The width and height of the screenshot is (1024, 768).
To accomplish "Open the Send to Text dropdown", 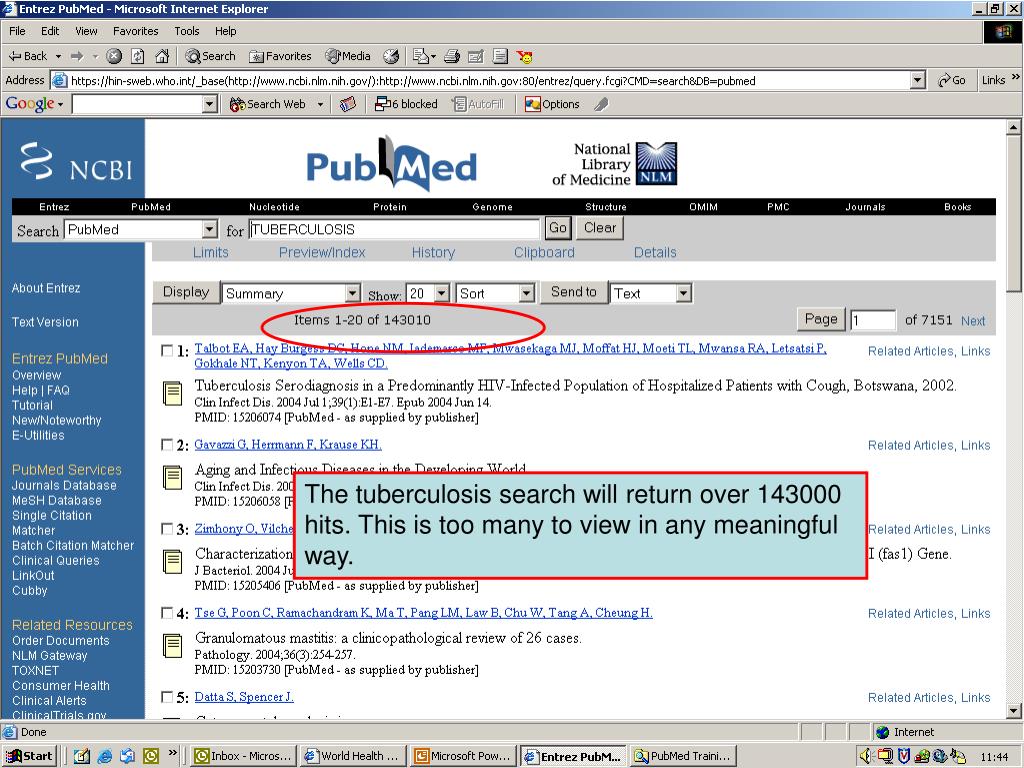I will coord(683,293).
